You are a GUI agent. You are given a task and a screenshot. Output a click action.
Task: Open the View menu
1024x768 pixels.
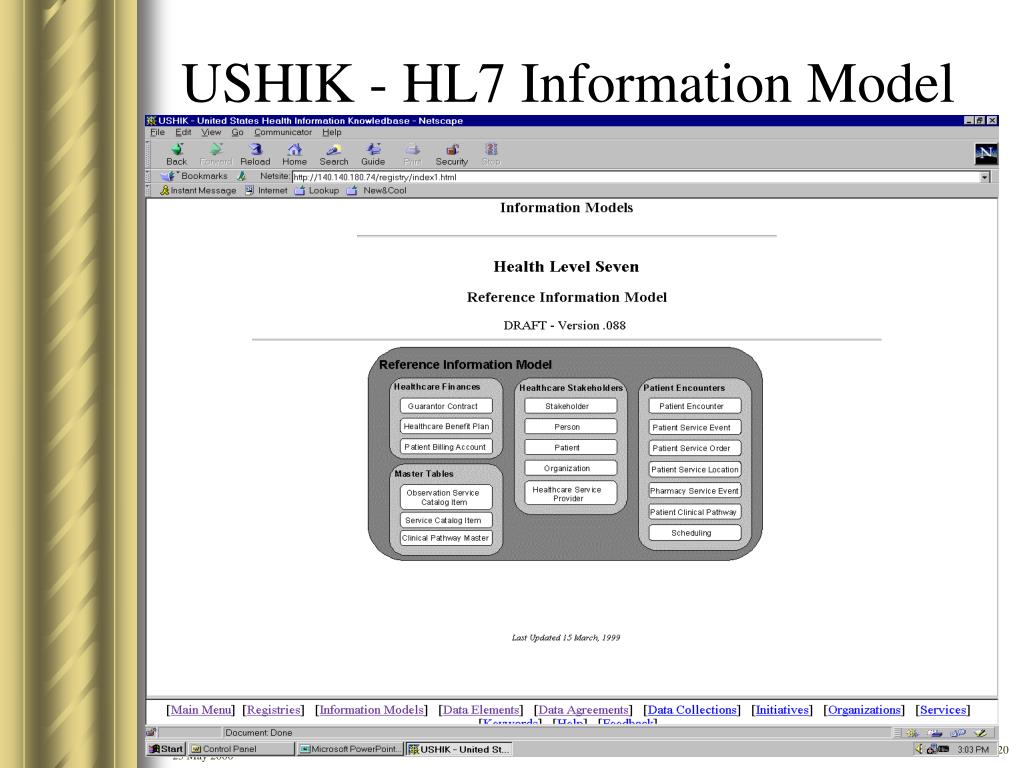coord(211,132)
